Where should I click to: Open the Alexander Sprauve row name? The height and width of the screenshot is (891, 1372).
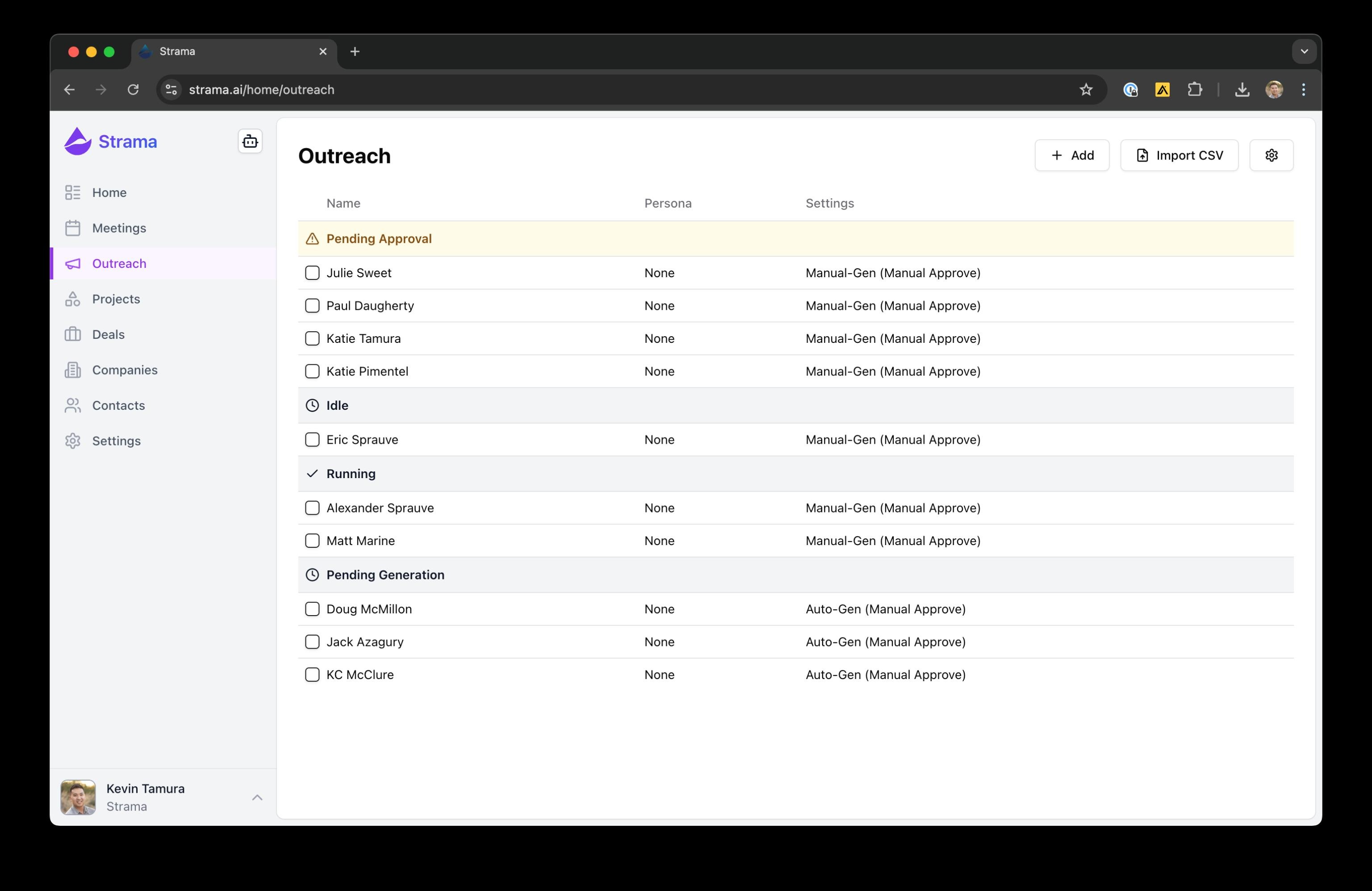pyautogui.click(x=380, y=508)
